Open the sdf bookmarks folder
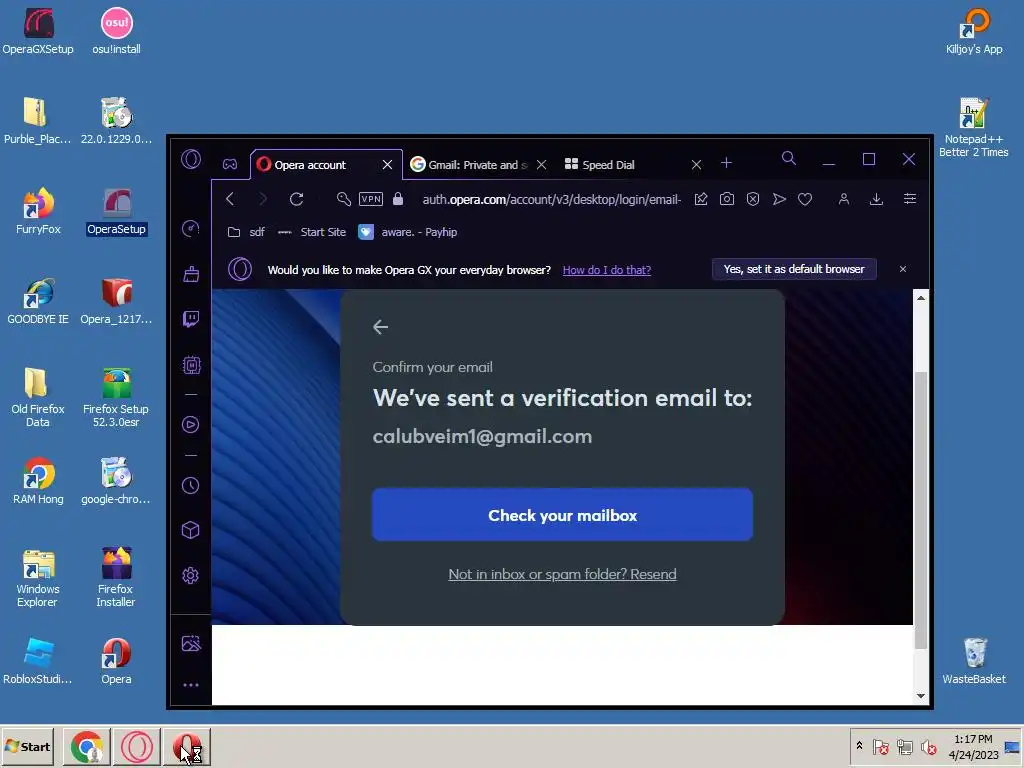Viewport: 1024px width, 768px height. [x=246, y=232]
